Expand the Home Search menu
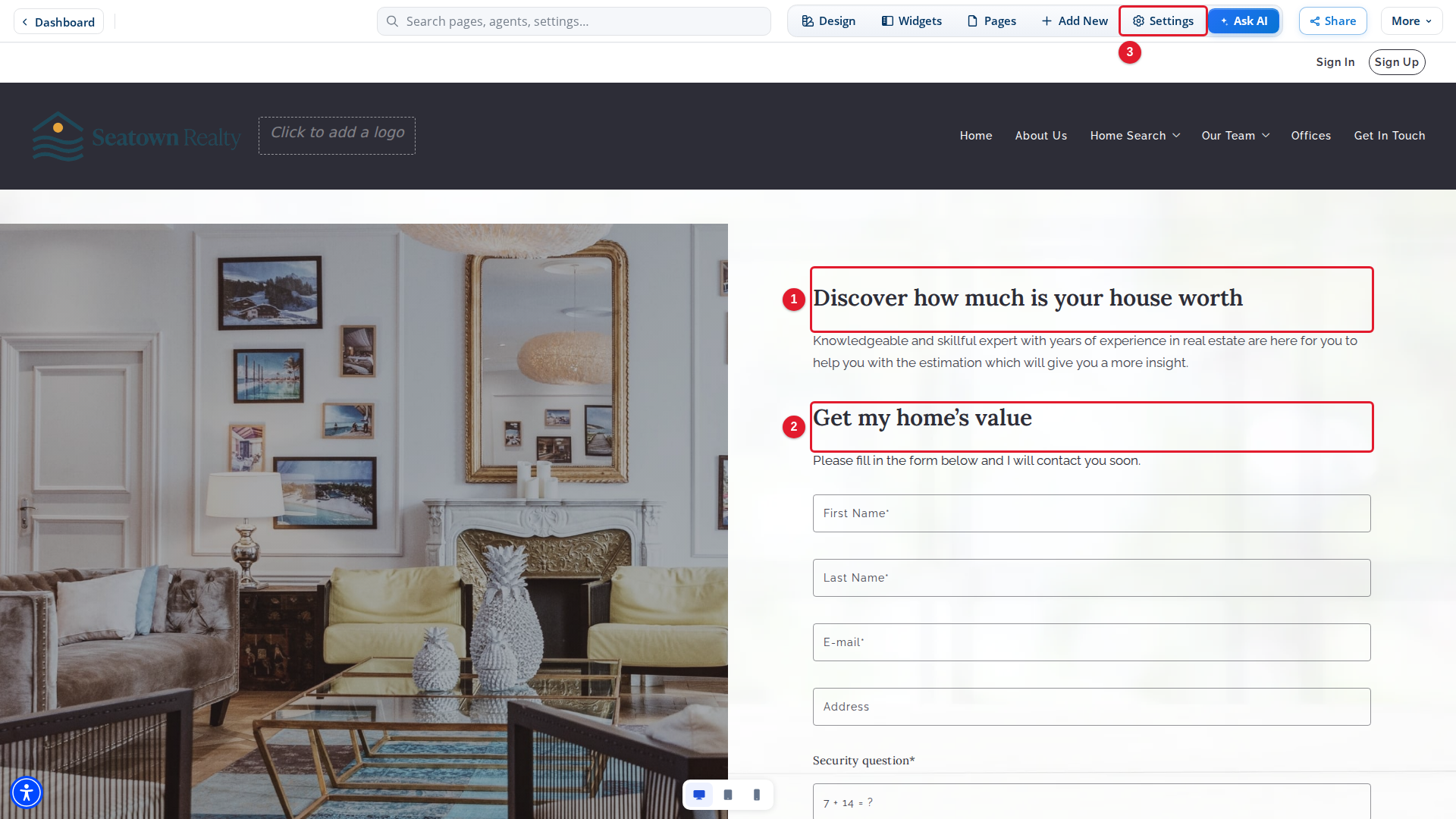Image resolution: width=1456 pixels, height=819 pixels. (x=1134, y=136)
